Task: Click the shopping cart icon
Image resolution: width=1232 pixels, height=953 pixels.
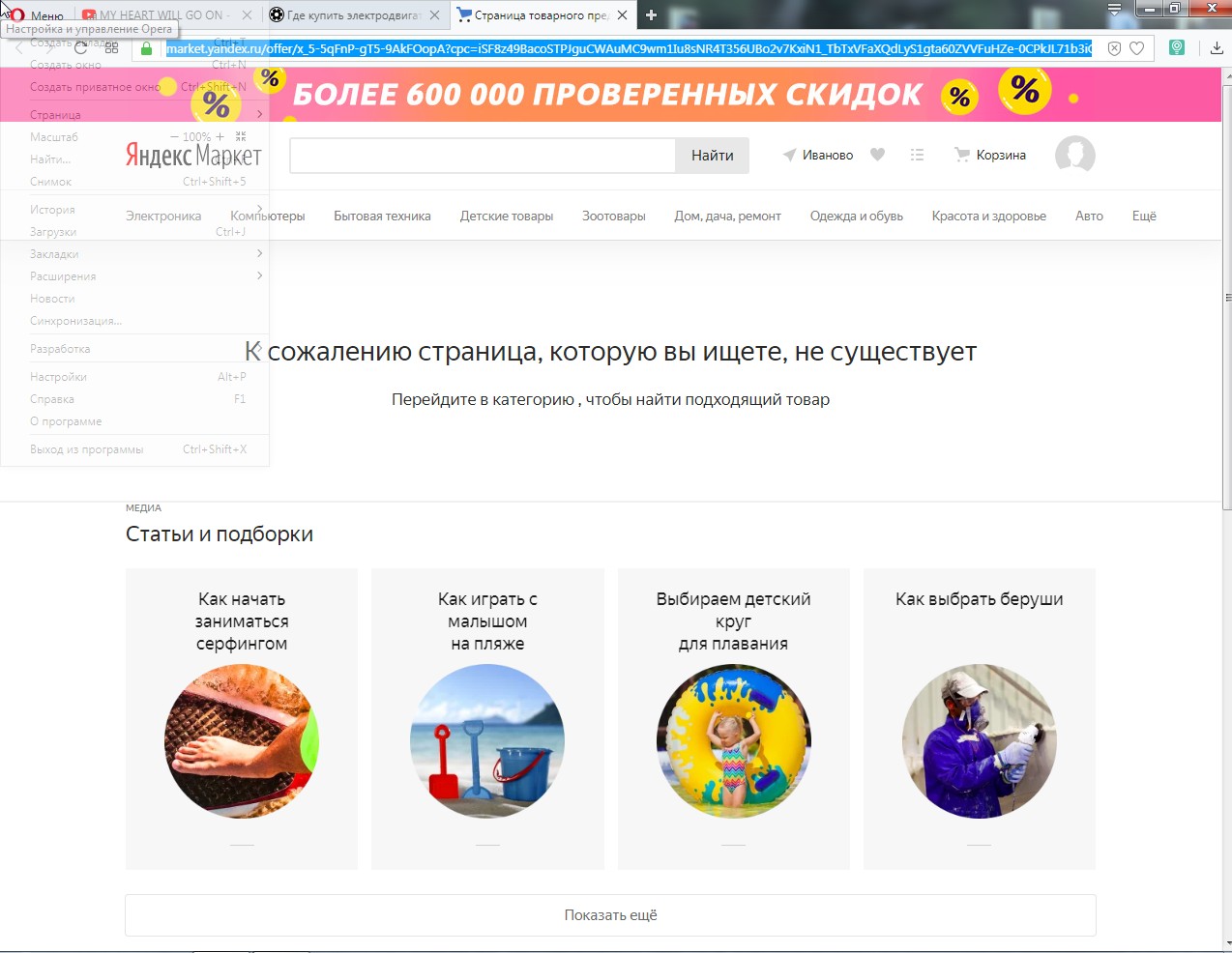Action: coord(961,155)
